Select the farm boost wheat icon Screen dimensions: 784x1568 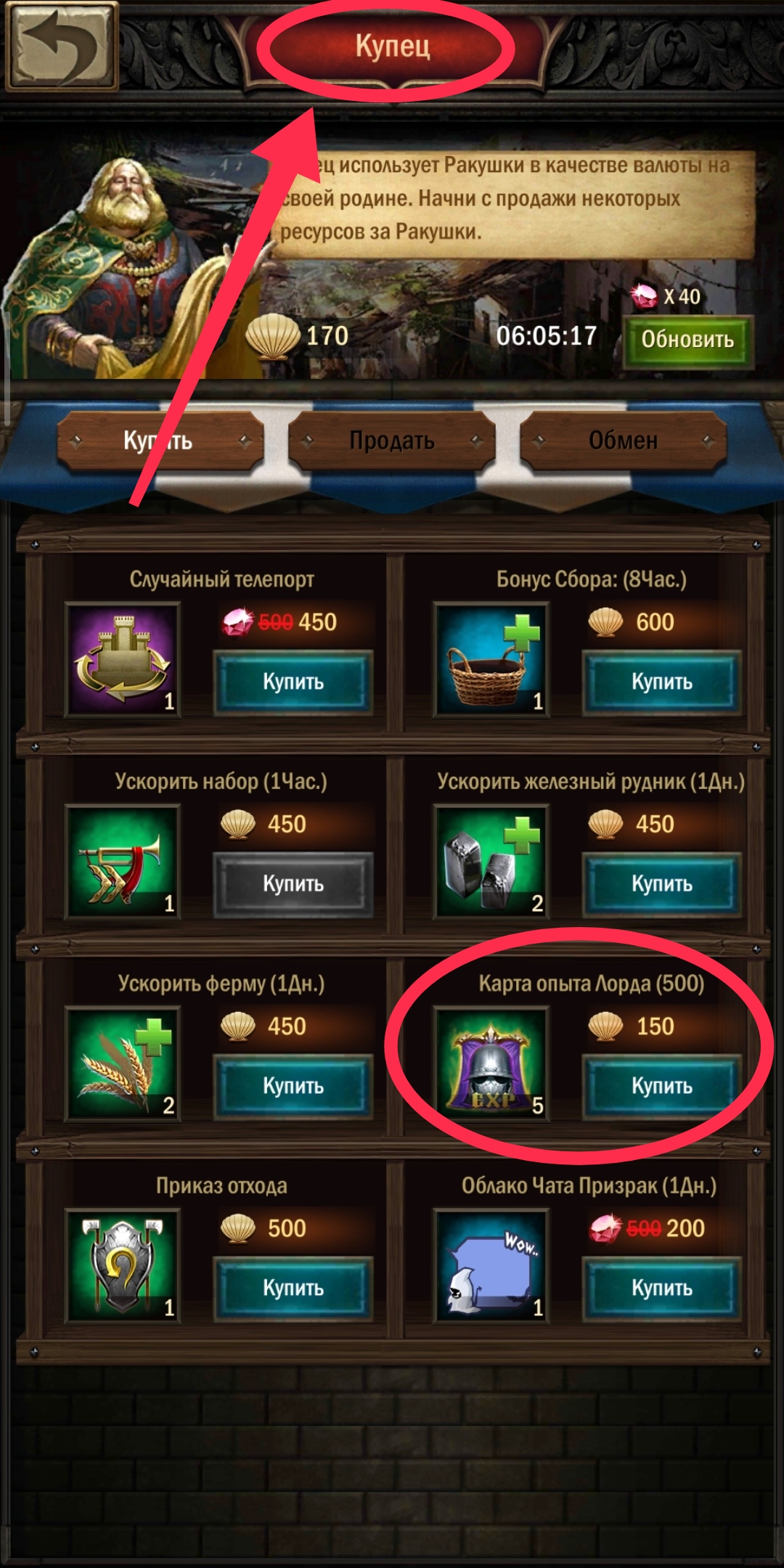123,1063
